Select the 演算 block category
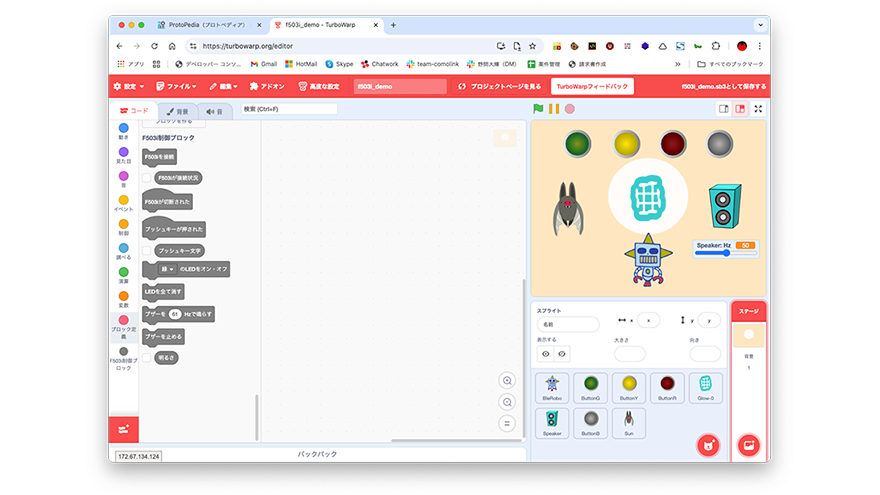The height and width of the screenshot is (495, 880). (123, 276)
